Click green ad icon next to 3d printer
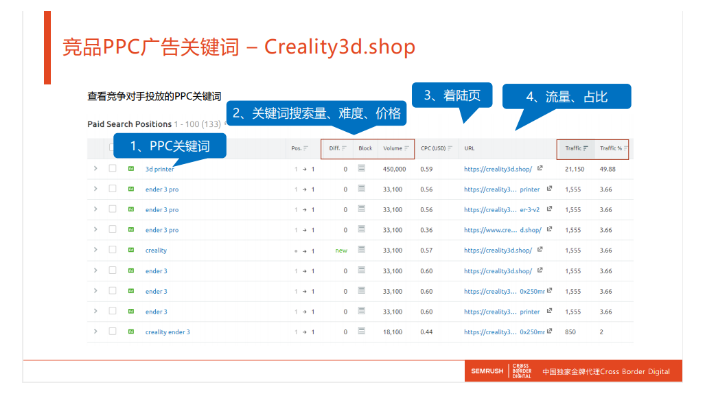The height and width of the screenshot is (403, 703). (131, 169)
